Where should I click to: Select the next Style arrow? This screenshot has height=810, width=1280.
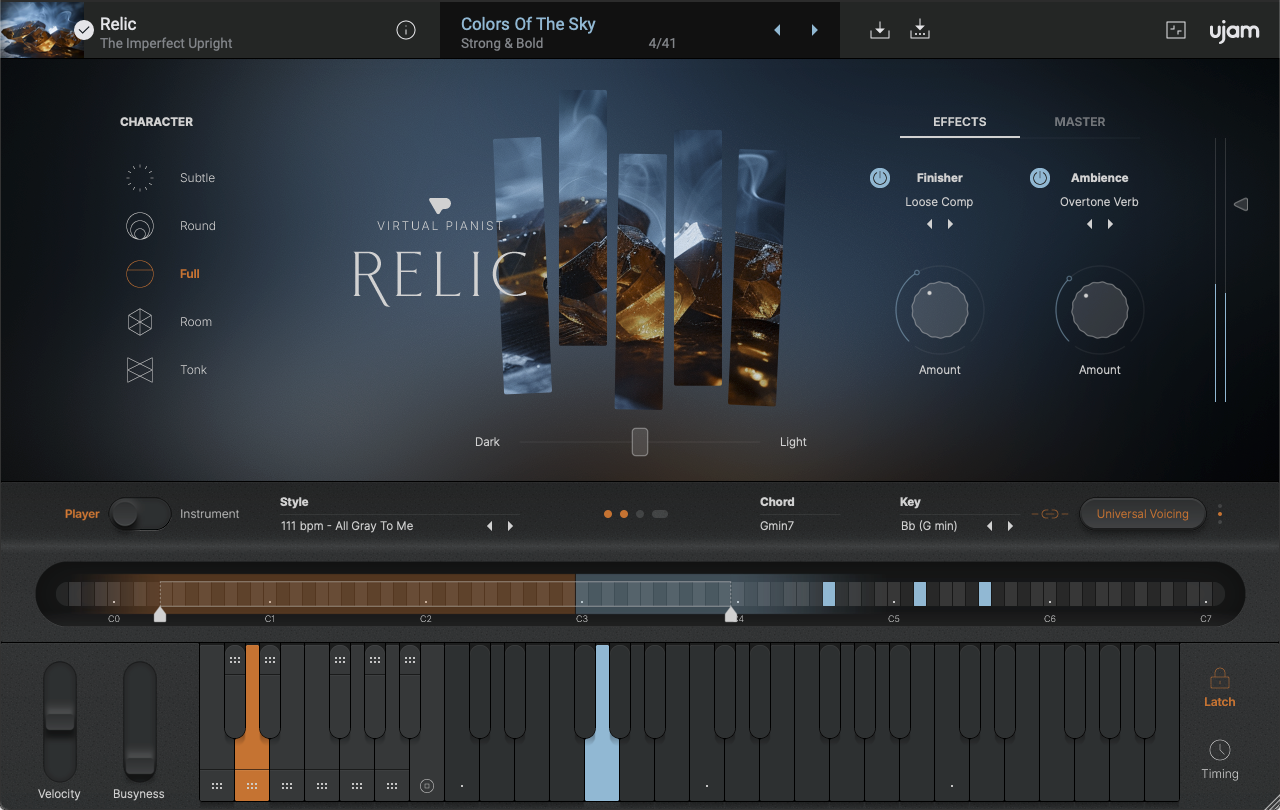510,526
